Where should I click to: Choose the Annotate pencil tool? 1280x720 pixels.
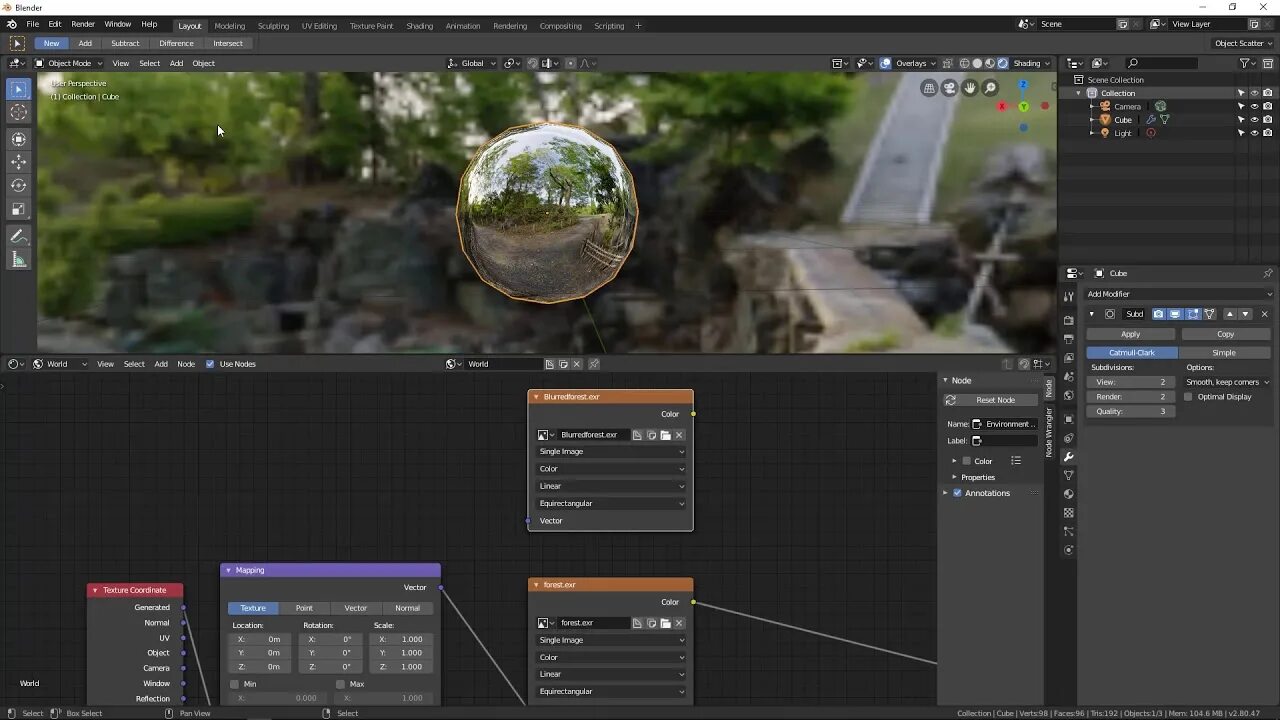pos(19,236)
